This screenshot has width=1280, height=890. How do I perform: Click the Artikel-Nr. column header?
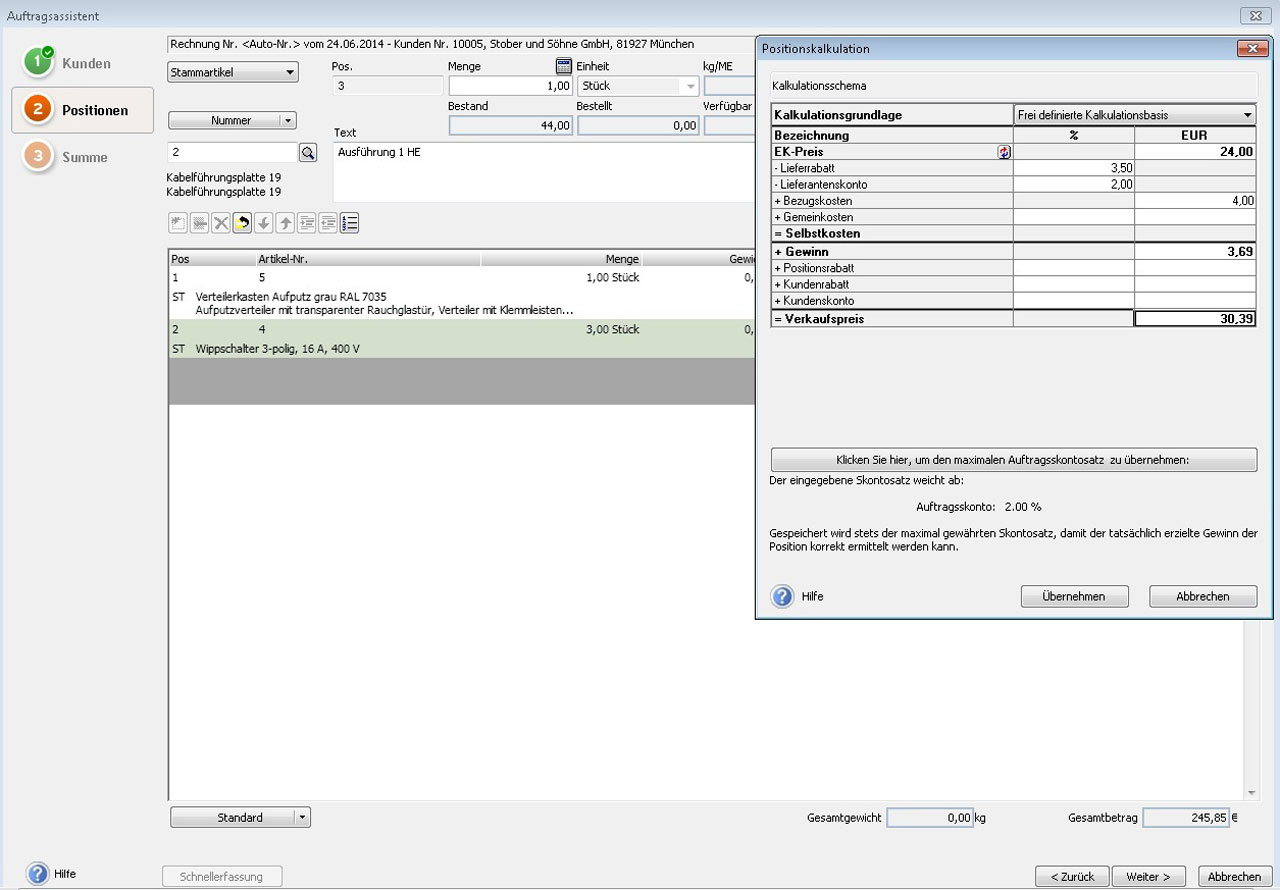(368, 259)
